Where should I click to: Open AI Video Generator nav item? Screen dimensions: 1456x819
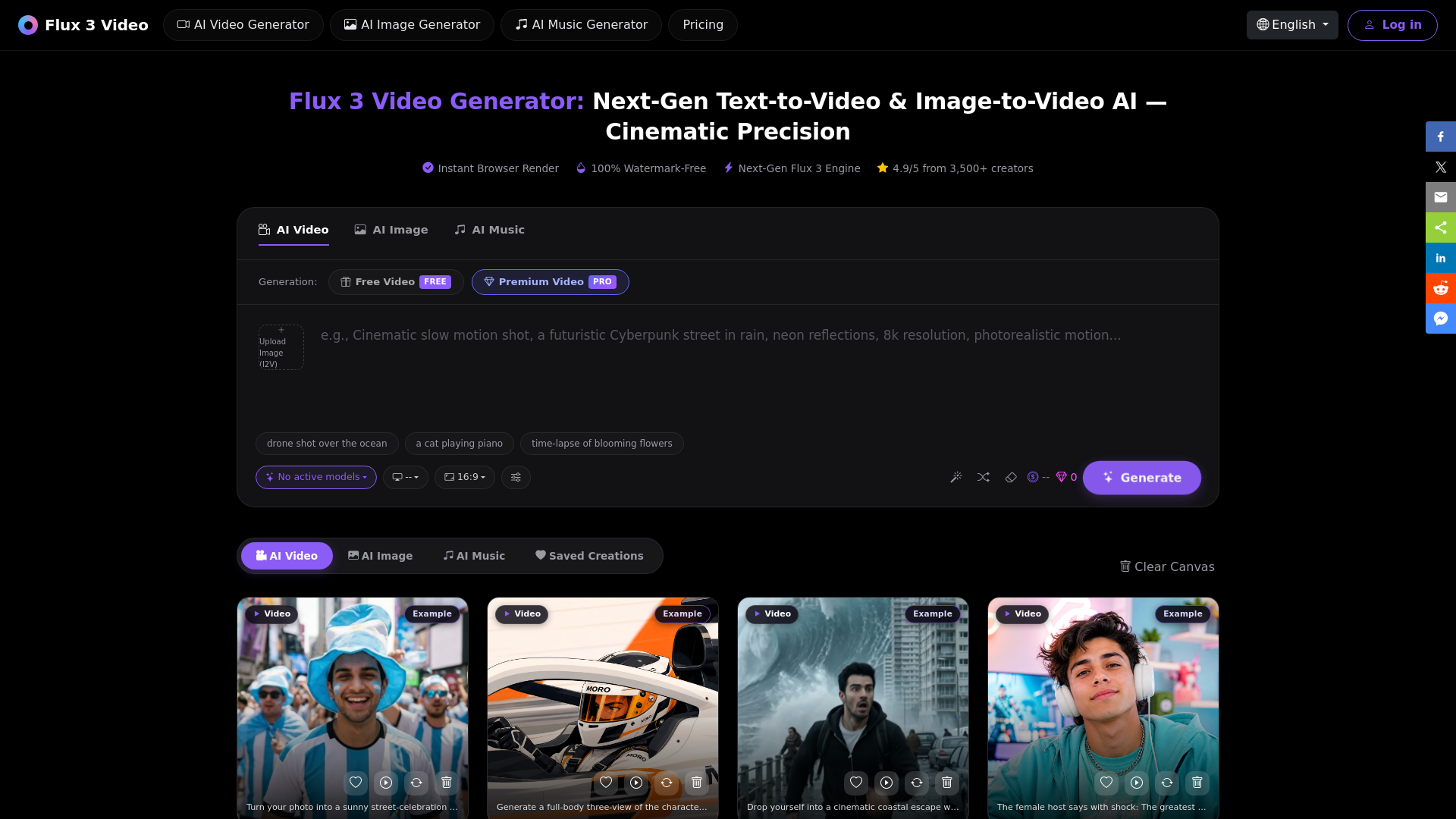[x=243, y=25]
